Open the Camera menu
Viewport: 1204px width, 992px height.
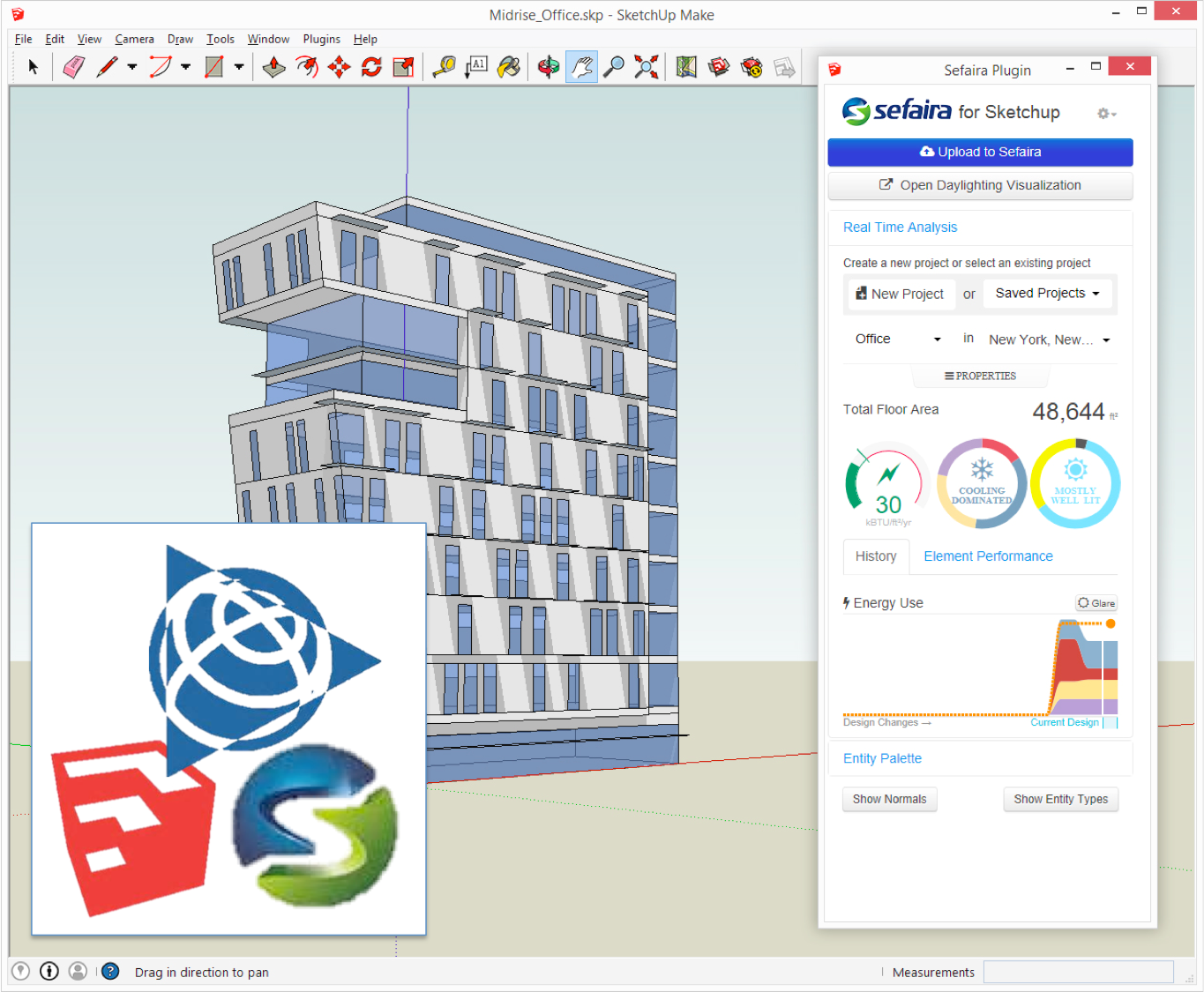coord(134,39)
